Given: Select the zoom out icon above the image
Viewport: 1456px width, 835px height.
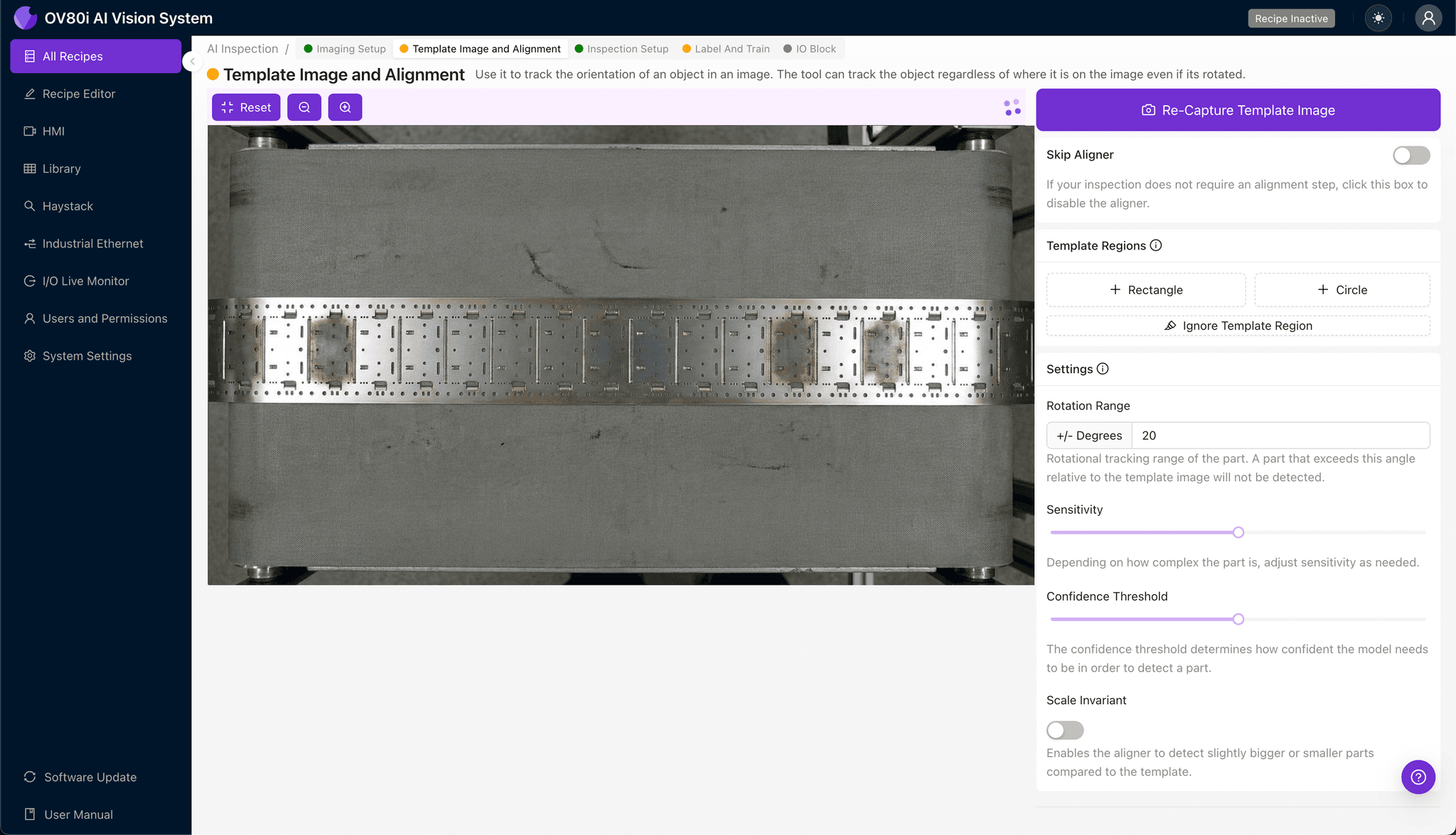Looking at the screenshot, I should tap(304, 107).
